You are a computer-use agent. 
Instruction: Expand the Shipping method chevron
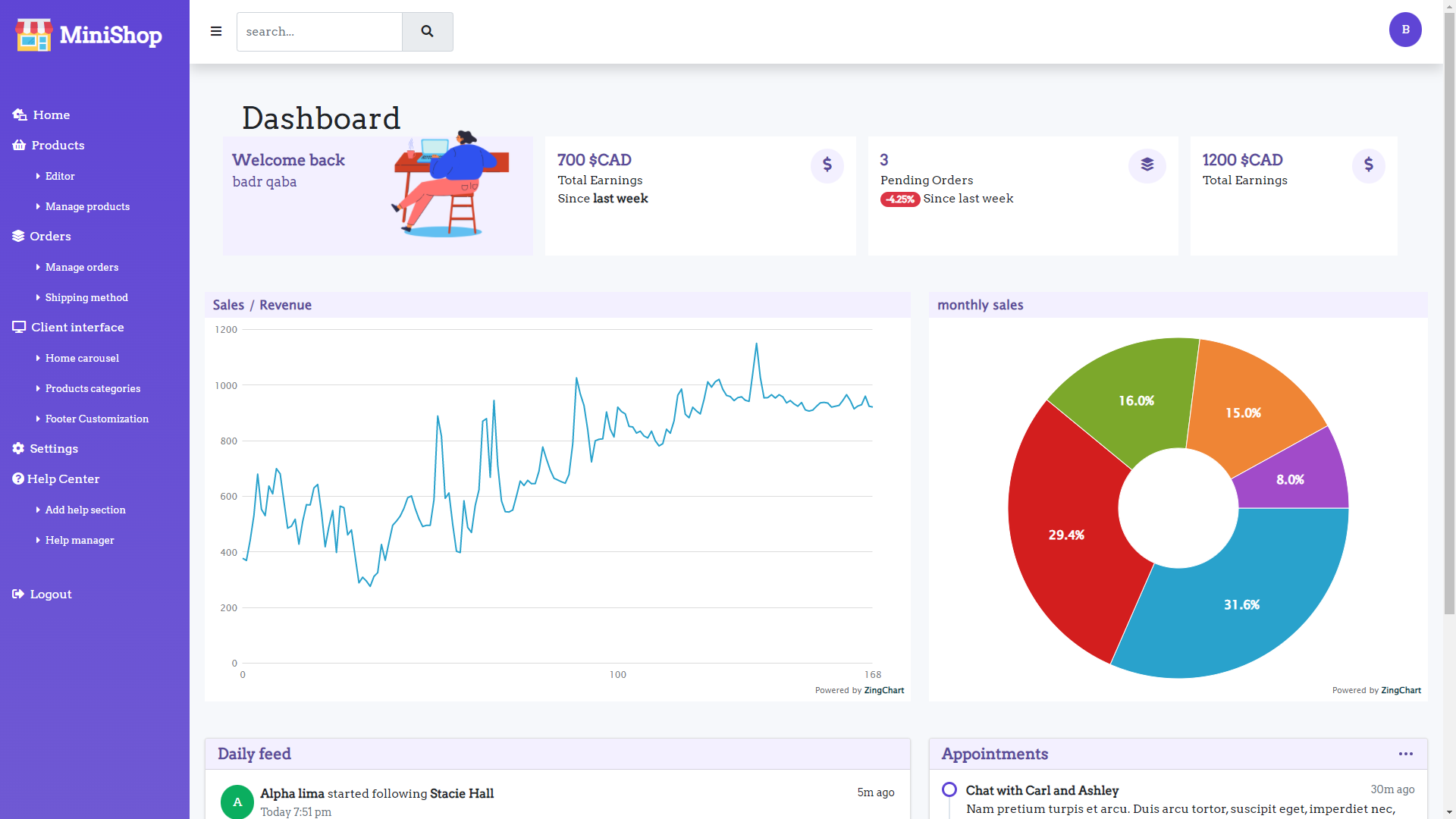click(39, 297)
